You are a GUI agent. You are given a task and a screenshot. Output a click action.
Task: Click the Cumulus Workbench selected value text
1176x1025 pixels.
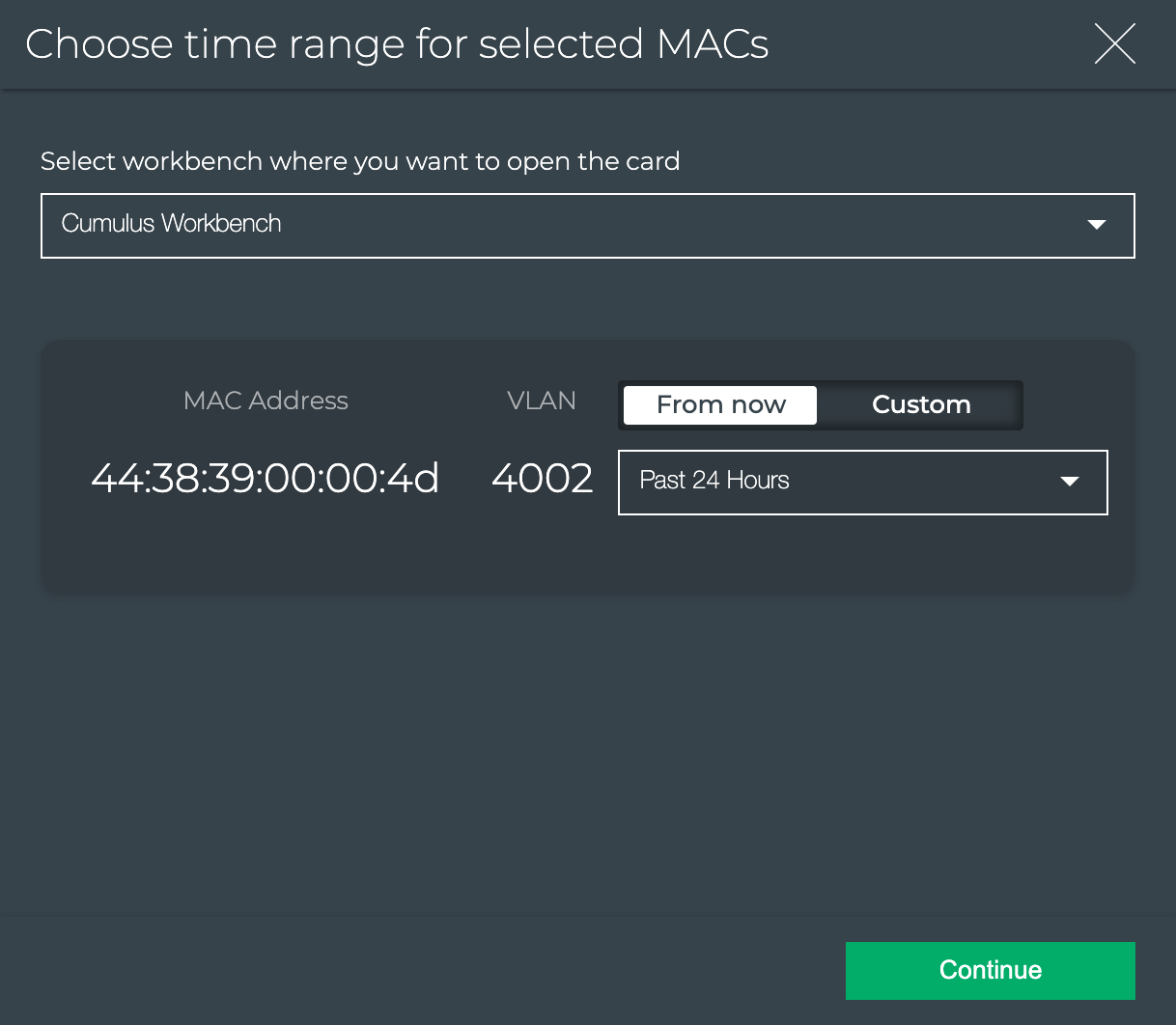172,224
